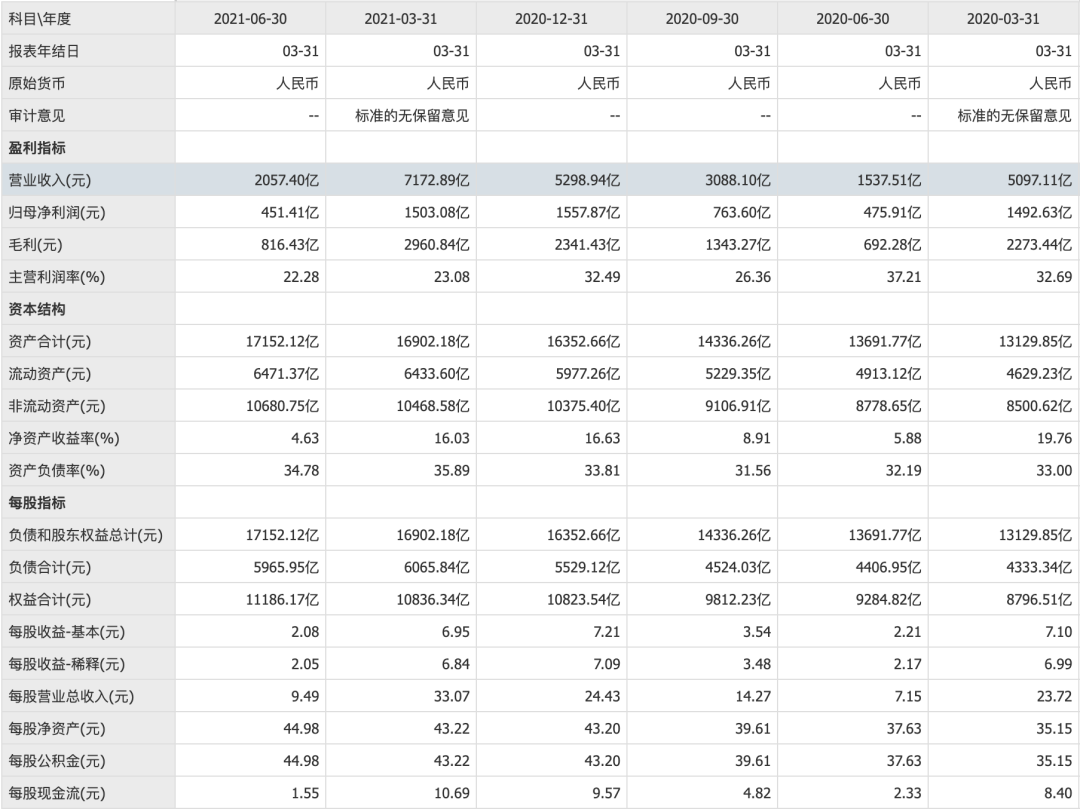Screen dimensions: 1080x809
Task: Click current assets value 6471.37亿
Action: coord(287,374)
